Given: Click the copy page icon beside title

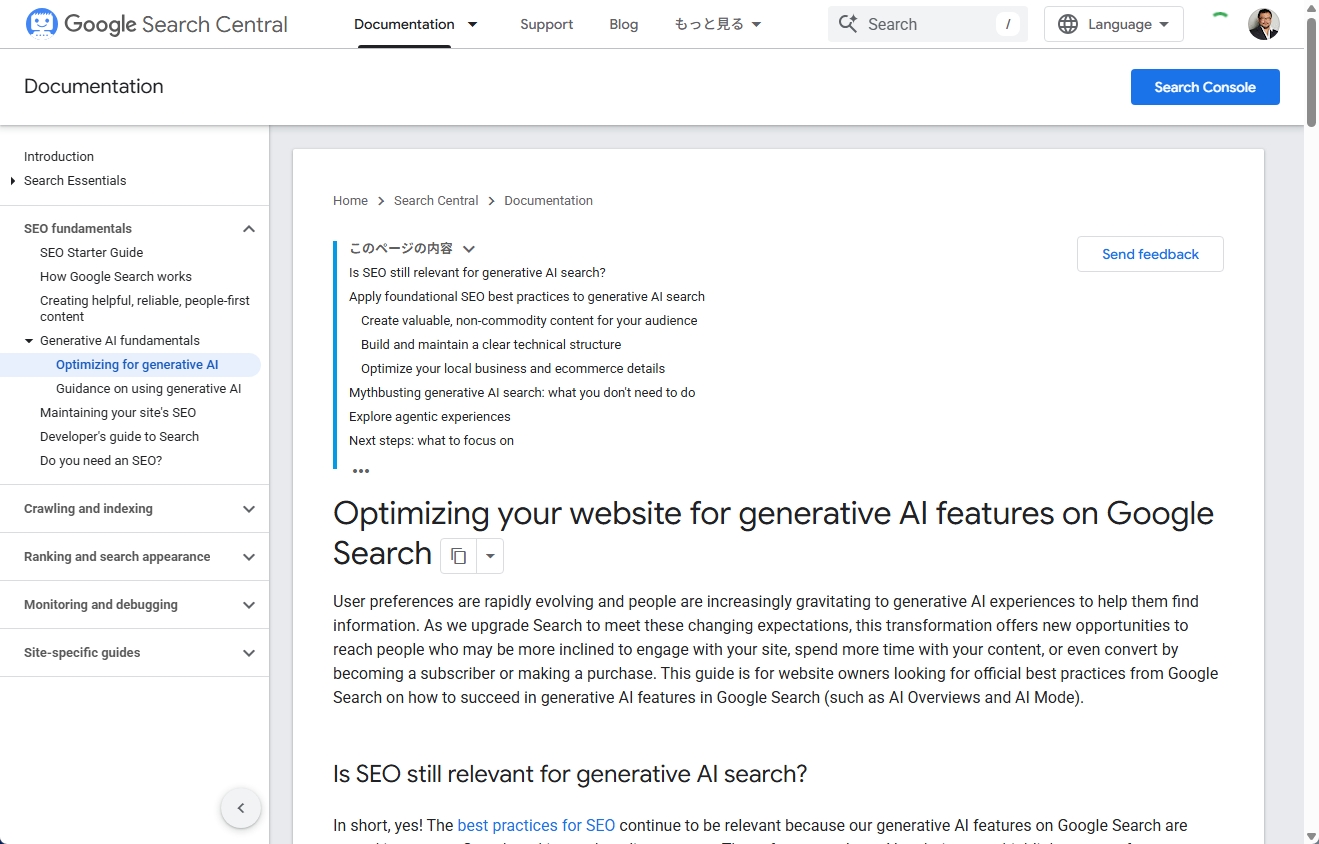Looking at the screenshot, I should [x=458, y=556].
